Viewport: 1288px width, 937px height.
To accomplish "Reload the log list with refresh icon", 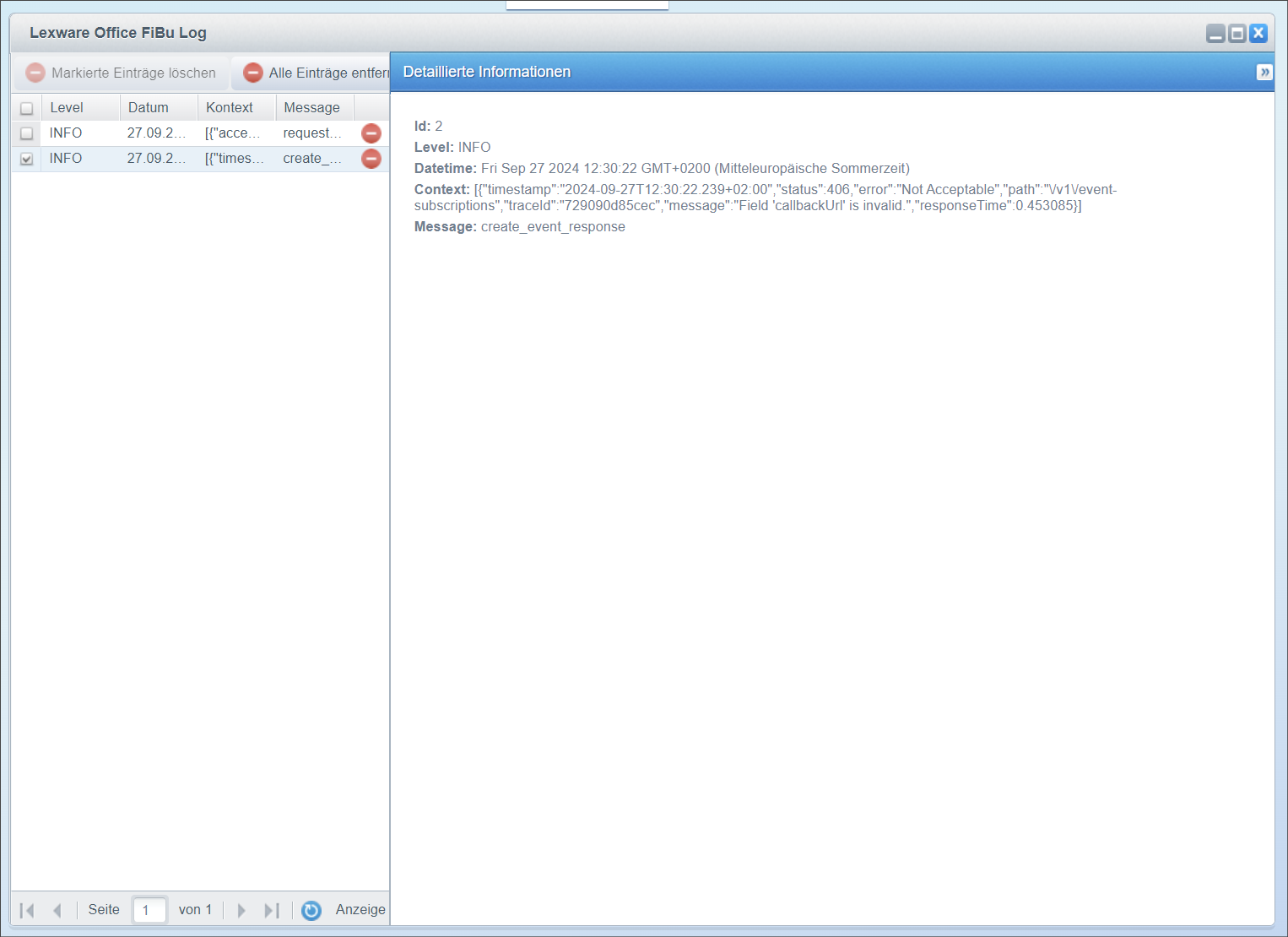I will [x=311, y=910].
